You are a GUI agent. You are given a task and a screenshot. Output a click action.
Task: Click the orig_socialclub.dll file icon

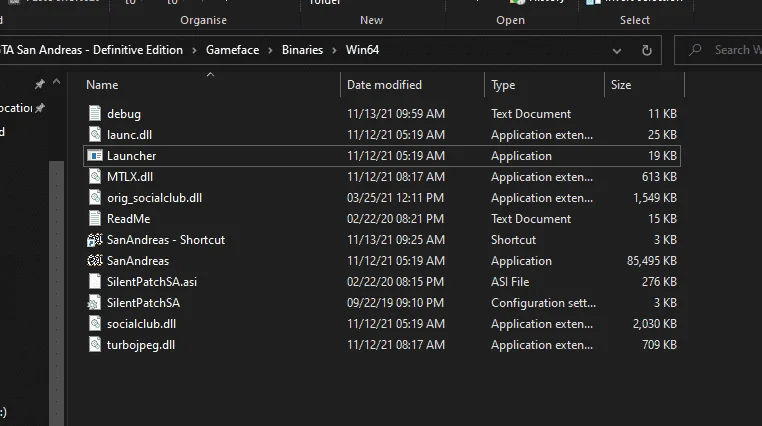pyautogui.click(x=95, y=198)
